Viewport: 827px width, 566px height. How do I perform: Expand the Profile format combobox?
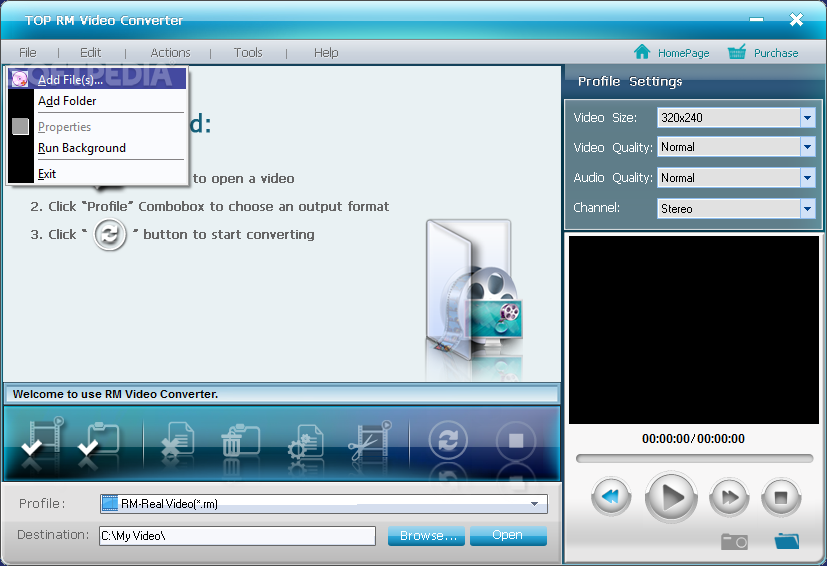pos(534,504)
